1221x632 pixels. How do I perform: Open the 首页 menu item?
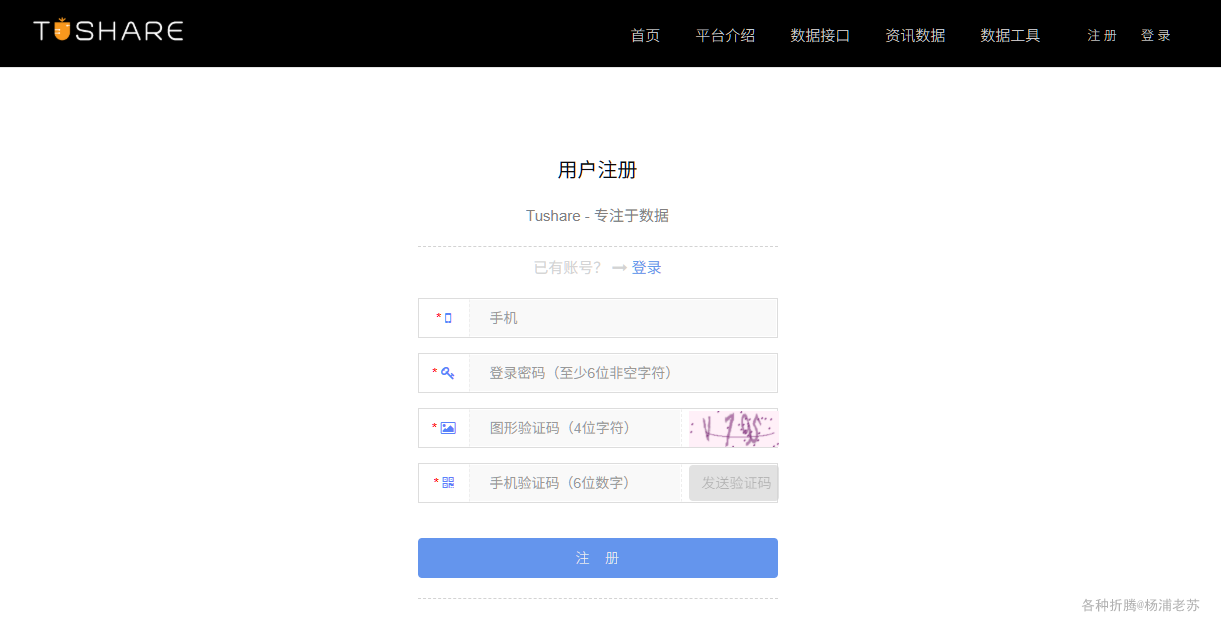645,35
